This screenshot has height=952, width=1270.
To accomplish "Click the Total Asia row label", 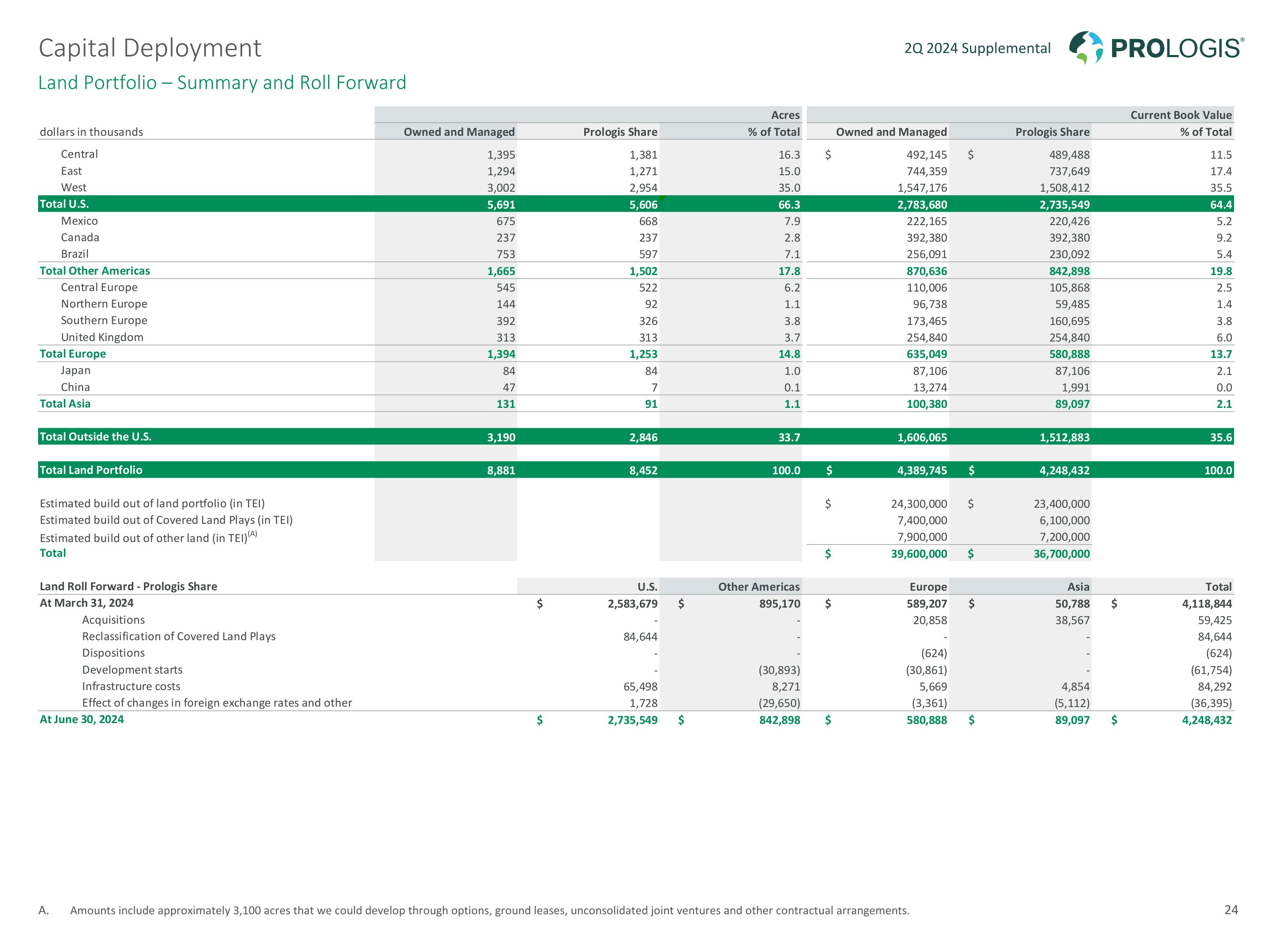I will 65,404.
